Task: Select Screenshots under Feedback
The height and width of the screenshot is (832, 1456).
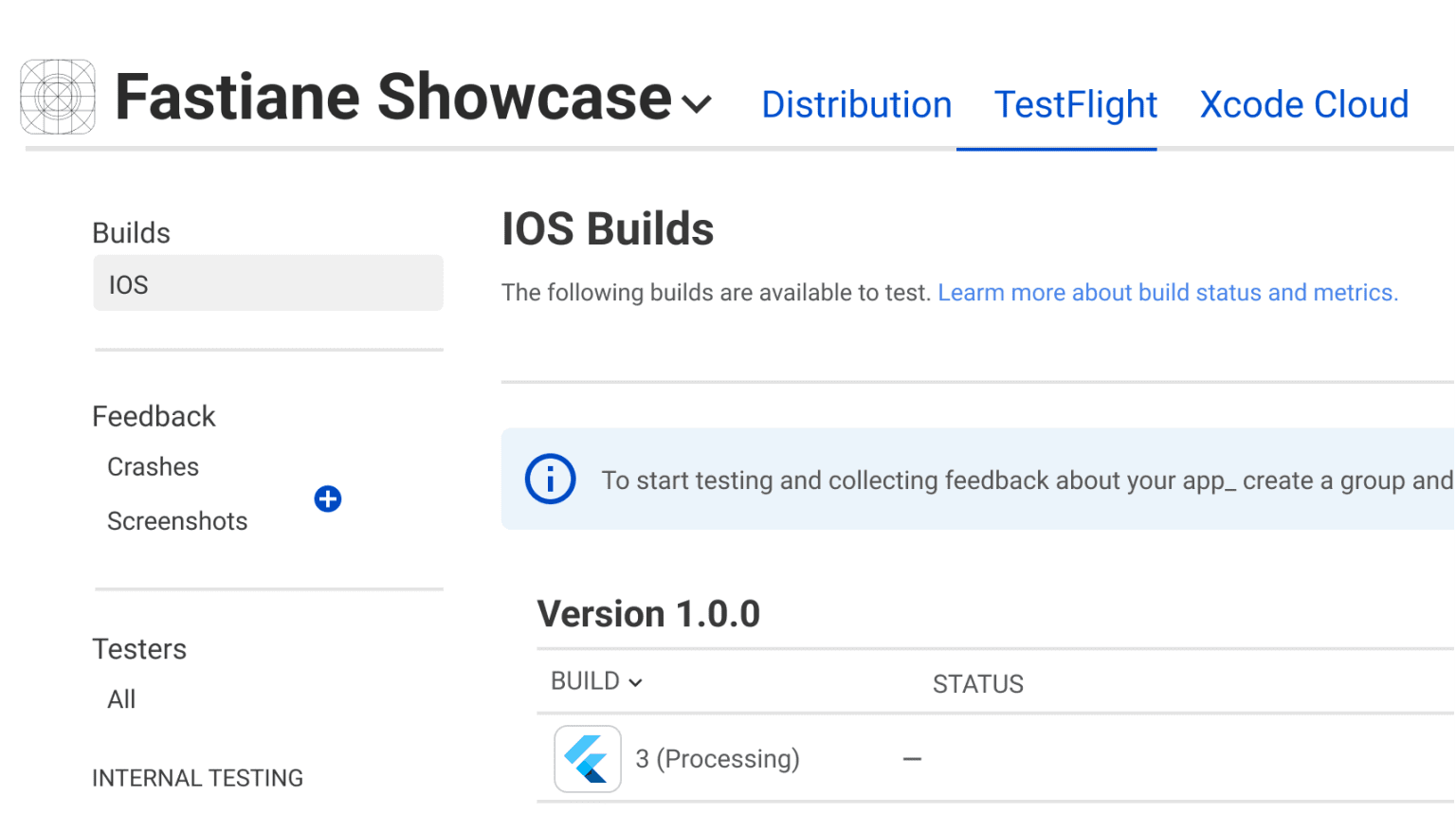Action: tap(176, 520)
